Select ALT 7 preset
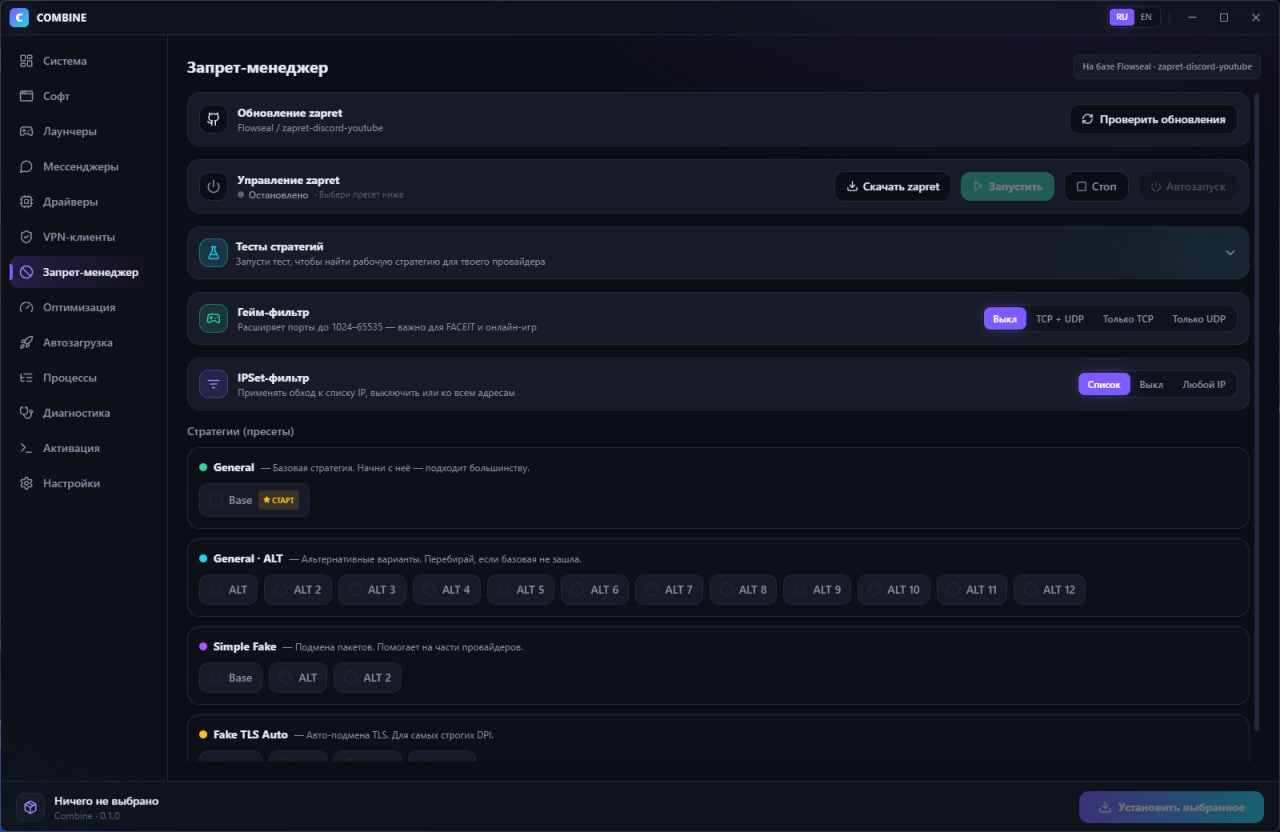 click(669, 590)
